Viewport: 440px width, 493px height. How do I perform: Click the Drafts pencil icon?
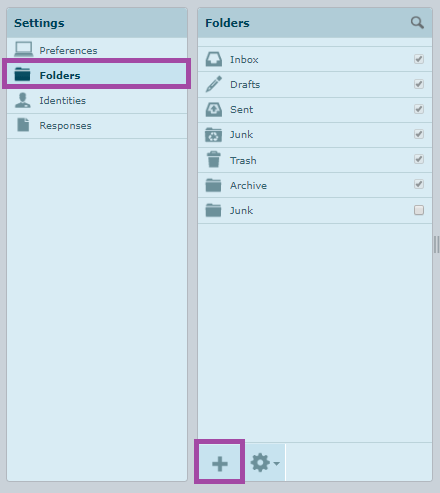214,84
